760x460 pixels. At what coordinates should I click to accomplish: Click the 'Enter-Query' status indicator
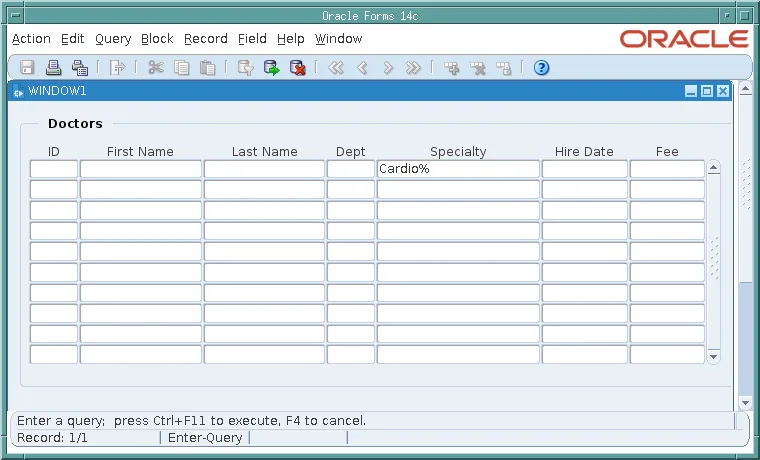[x=205, y=438]
